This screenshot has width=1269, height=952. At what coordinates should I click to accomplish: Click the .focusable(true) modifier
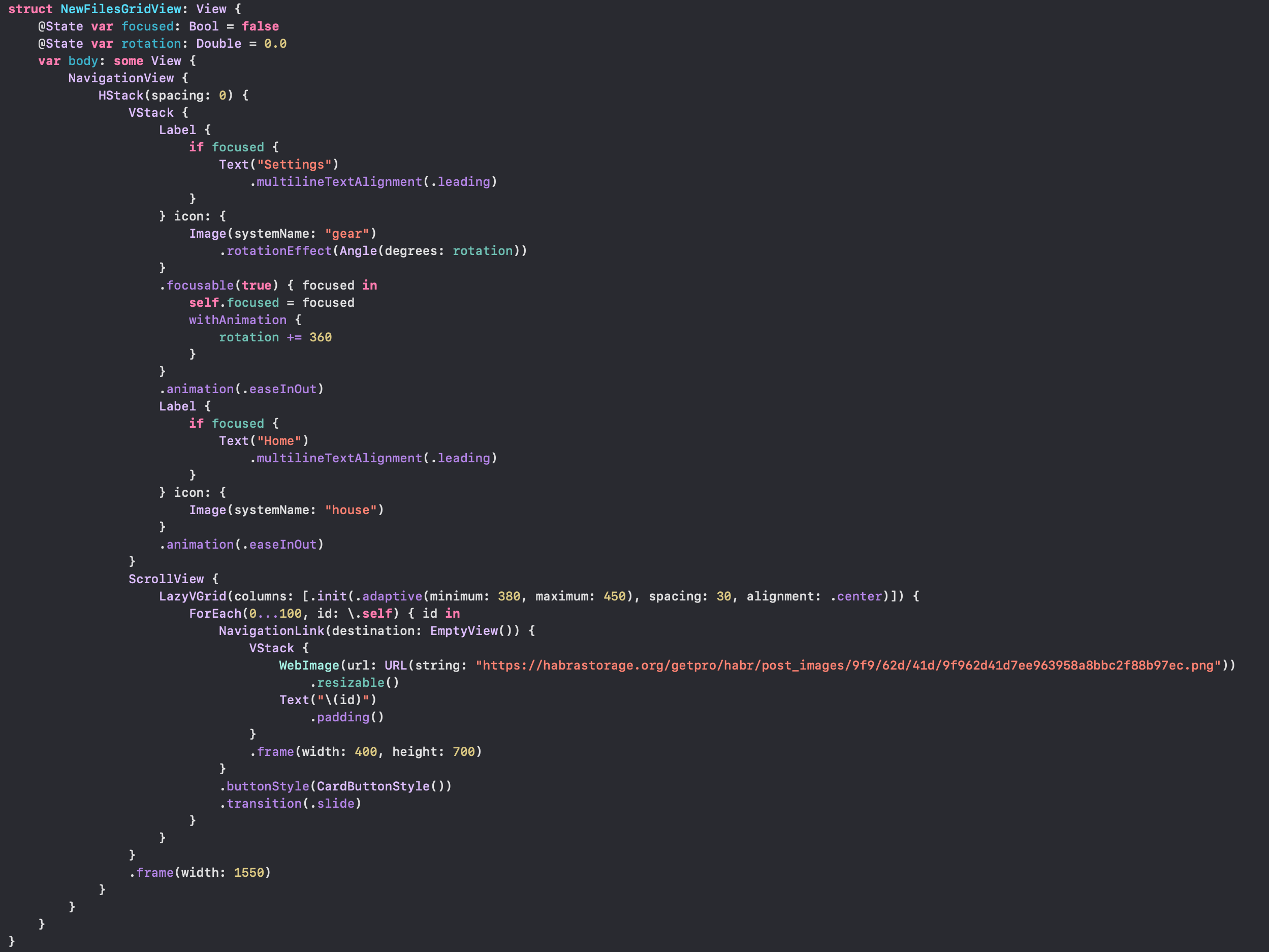pyautogui.click(x=218, y=285)
